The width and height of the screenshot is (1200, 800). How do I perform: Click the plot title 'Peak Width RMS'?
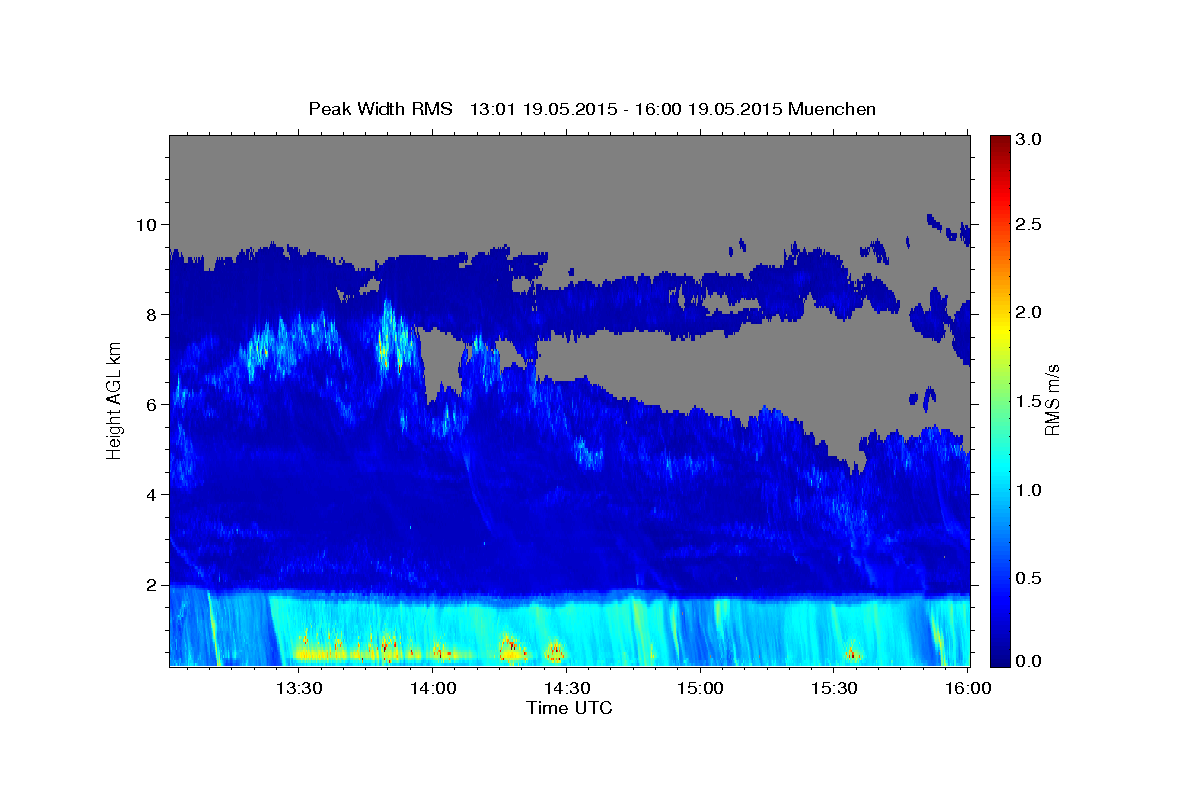(x=380, y=109)
